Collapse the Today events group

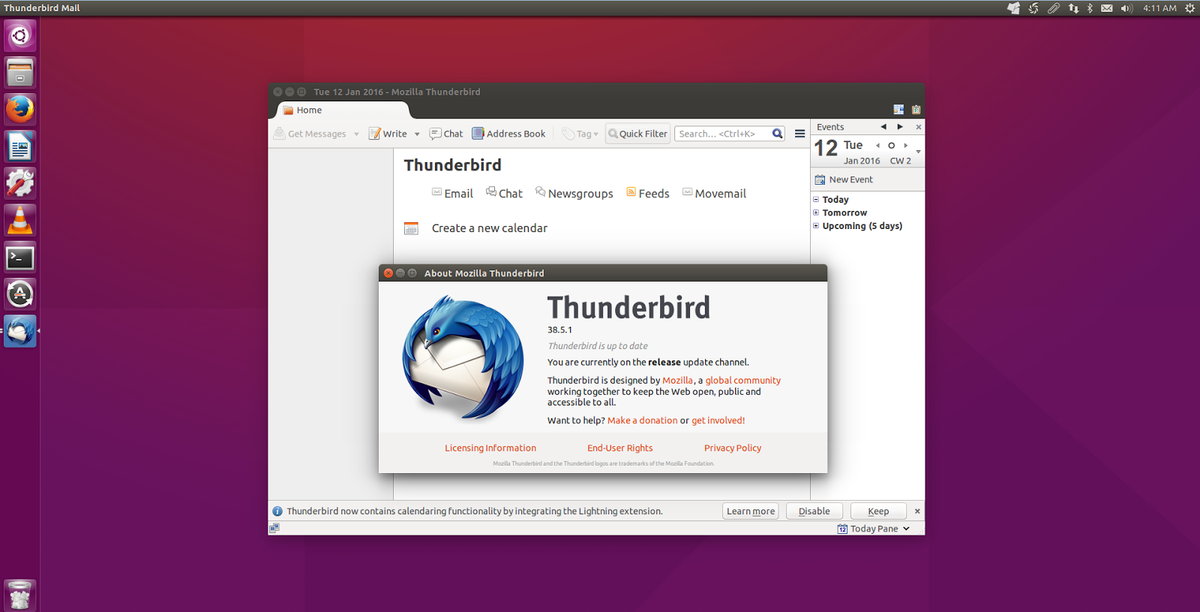coord(816,200)
